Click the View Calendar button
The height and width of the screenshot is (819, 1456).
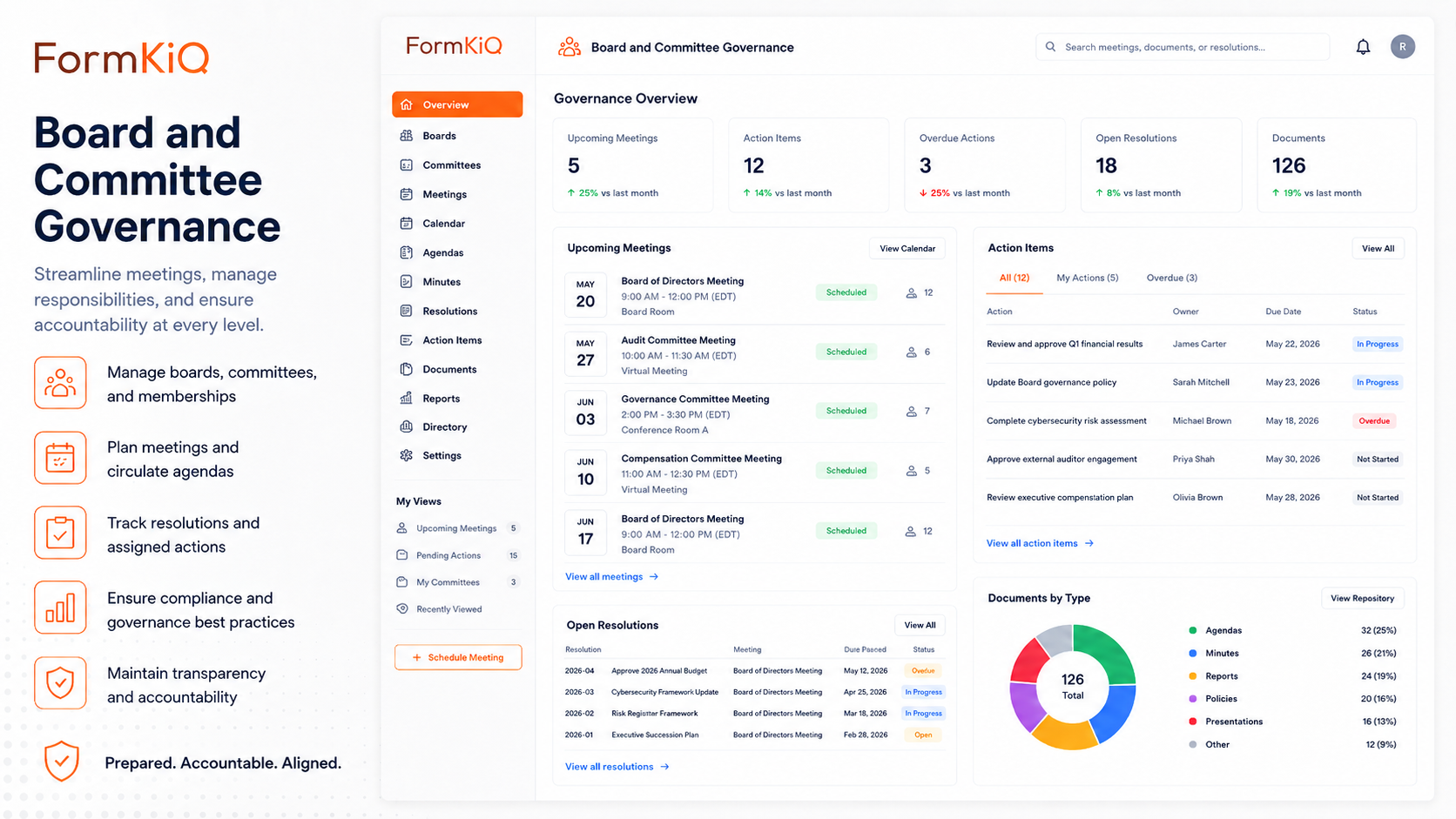pyautogui.click(x=907, y=248)
